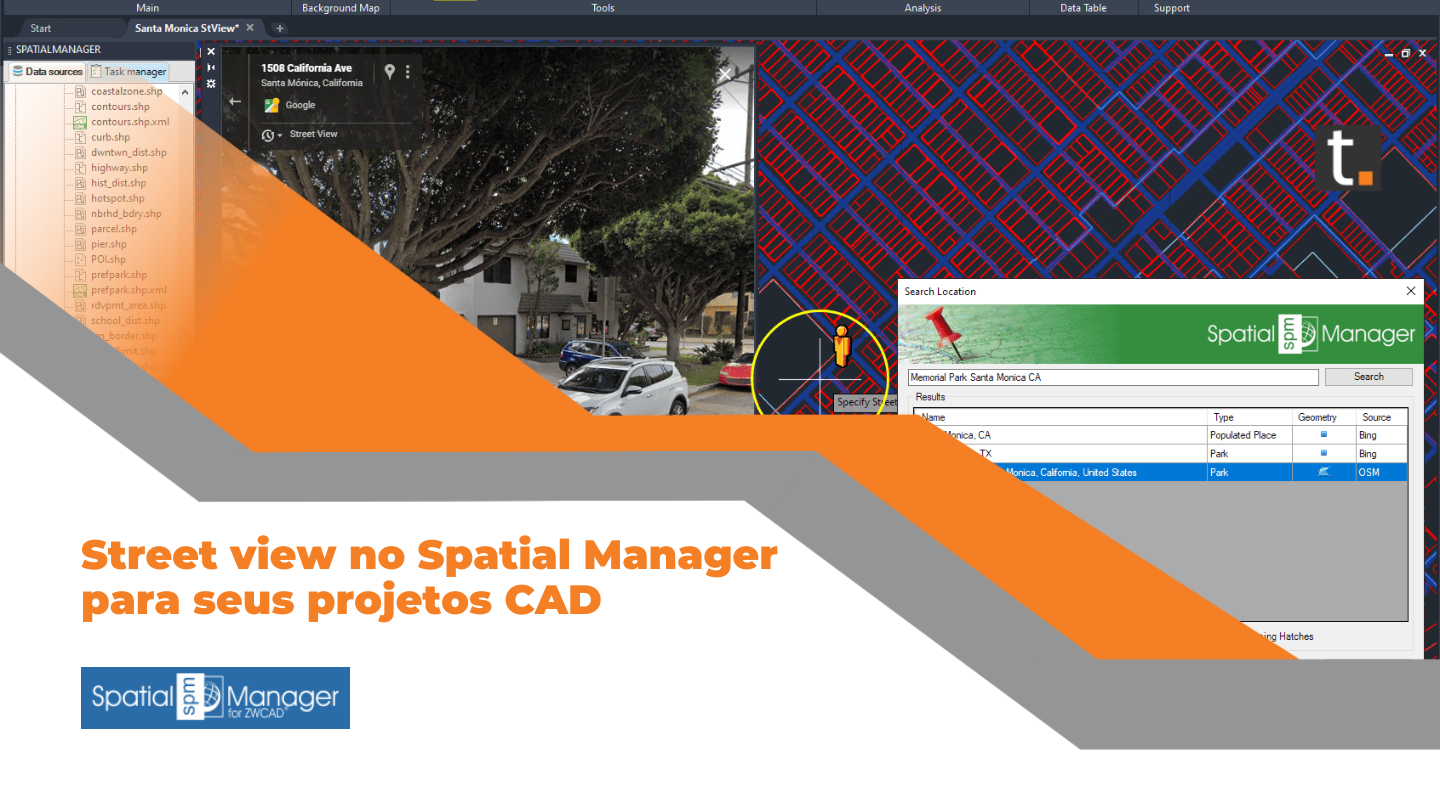
Task: Close the Santa Monica StView tab
Action: tap(251, 28)
